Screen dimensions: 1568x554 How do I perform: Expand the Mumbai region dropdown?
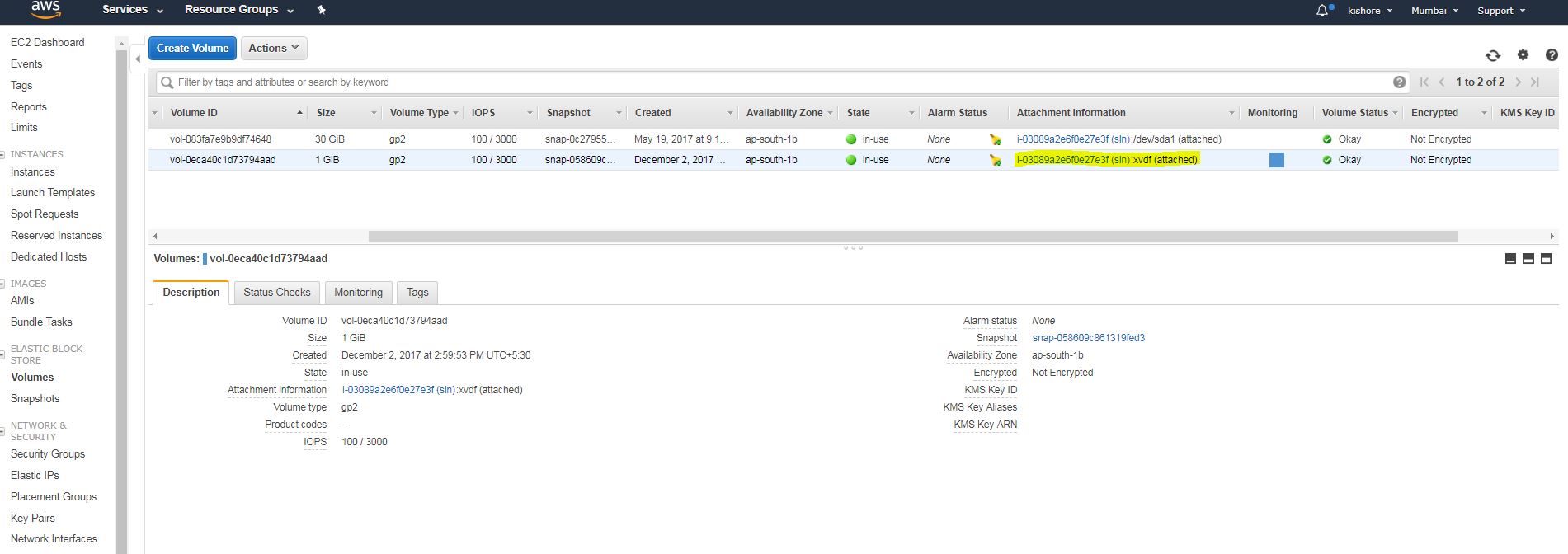coord(1434,11)
